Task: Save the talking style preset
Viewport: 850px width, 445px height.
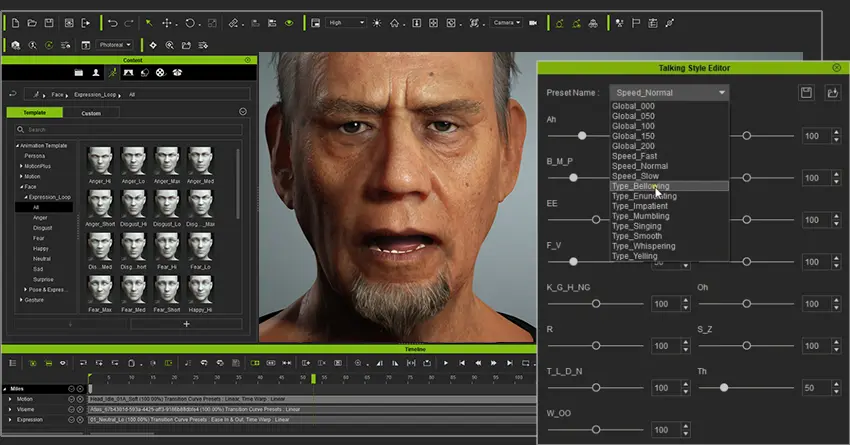Action: pos(807,92)
